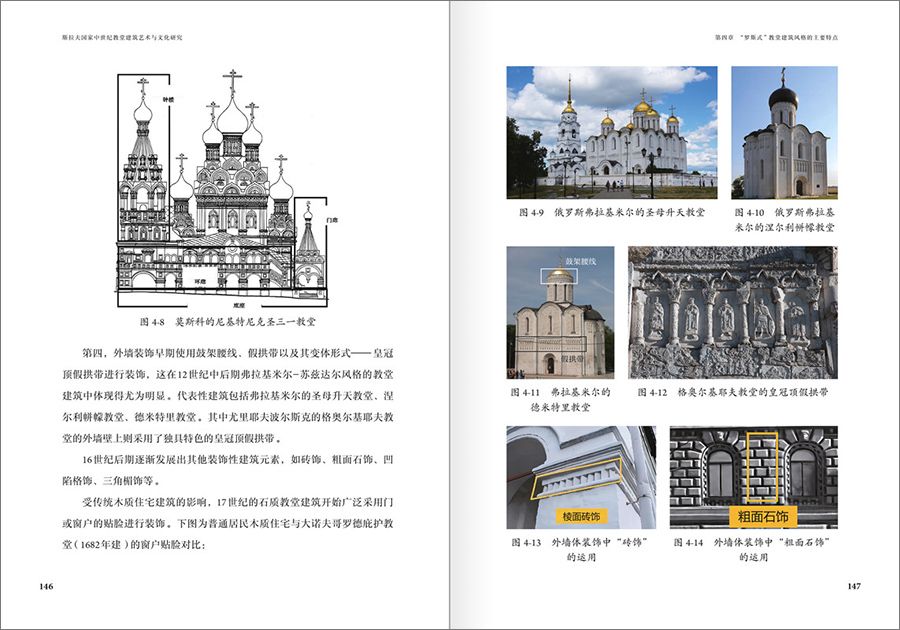This screenshot has height=630, width=900.
Task: Open the Figure 4-9 Assumption Cathedral photo
Action: (x=611, y=130)
